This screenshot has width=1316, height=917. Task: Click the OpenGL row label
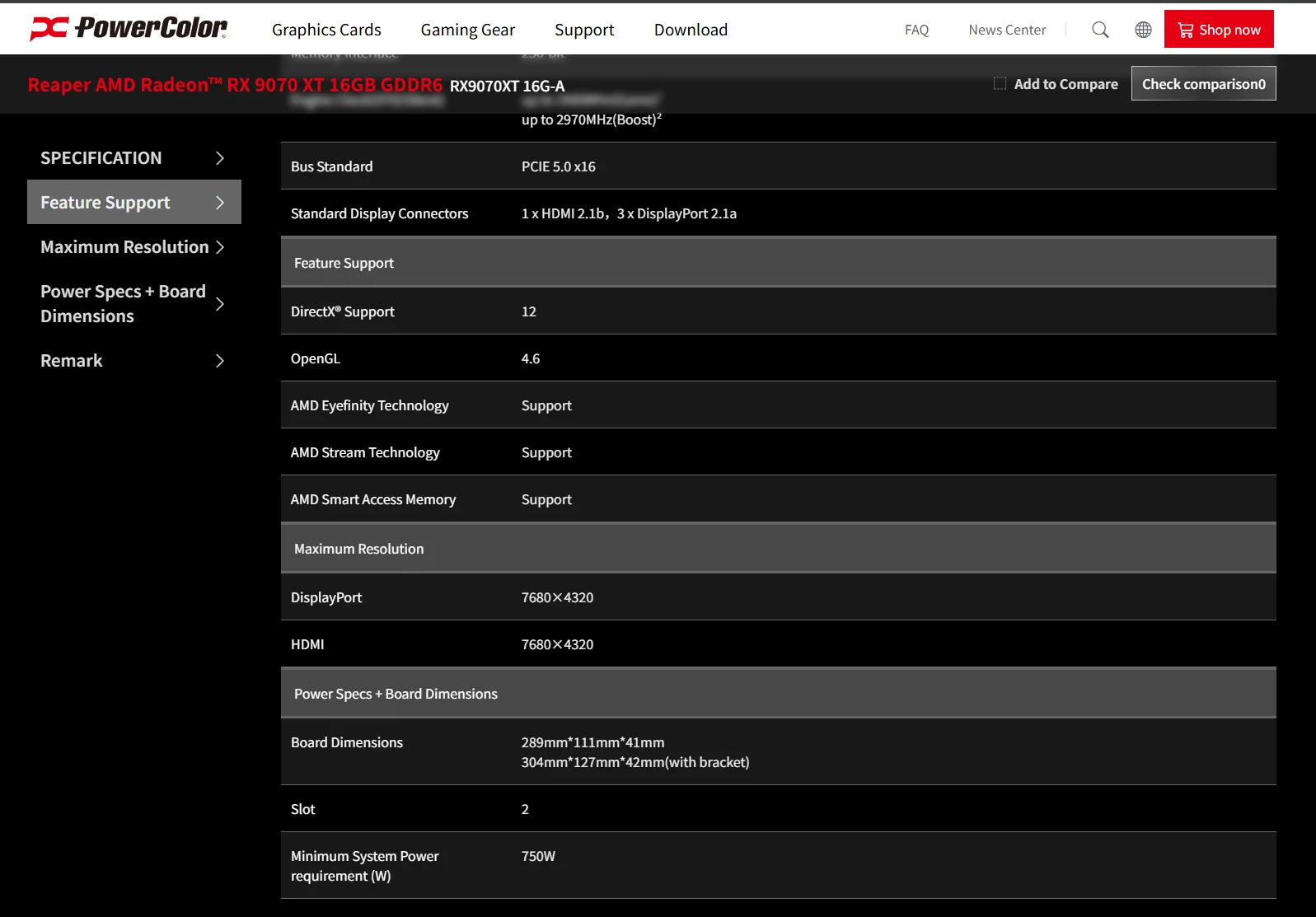(315, 358)
